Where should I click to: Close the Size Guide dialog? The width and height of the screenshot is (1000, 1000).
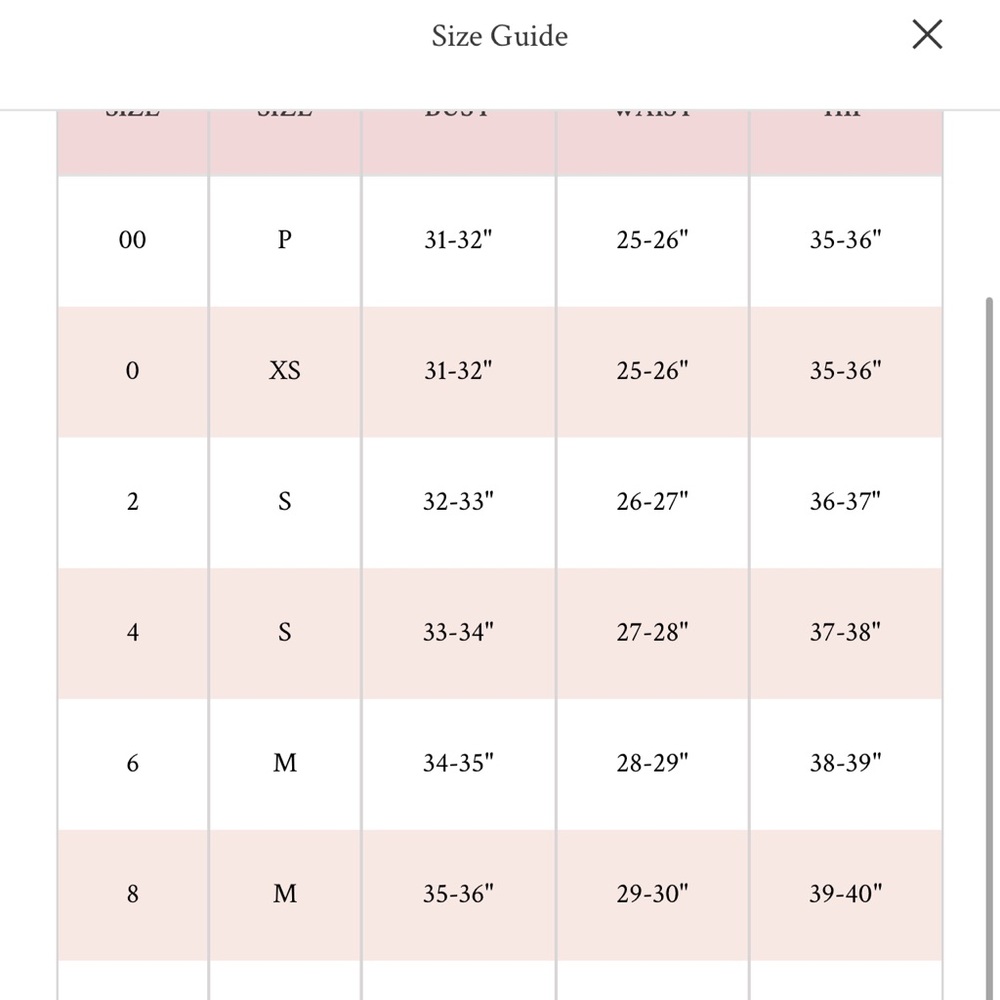(x=927, y=35)
